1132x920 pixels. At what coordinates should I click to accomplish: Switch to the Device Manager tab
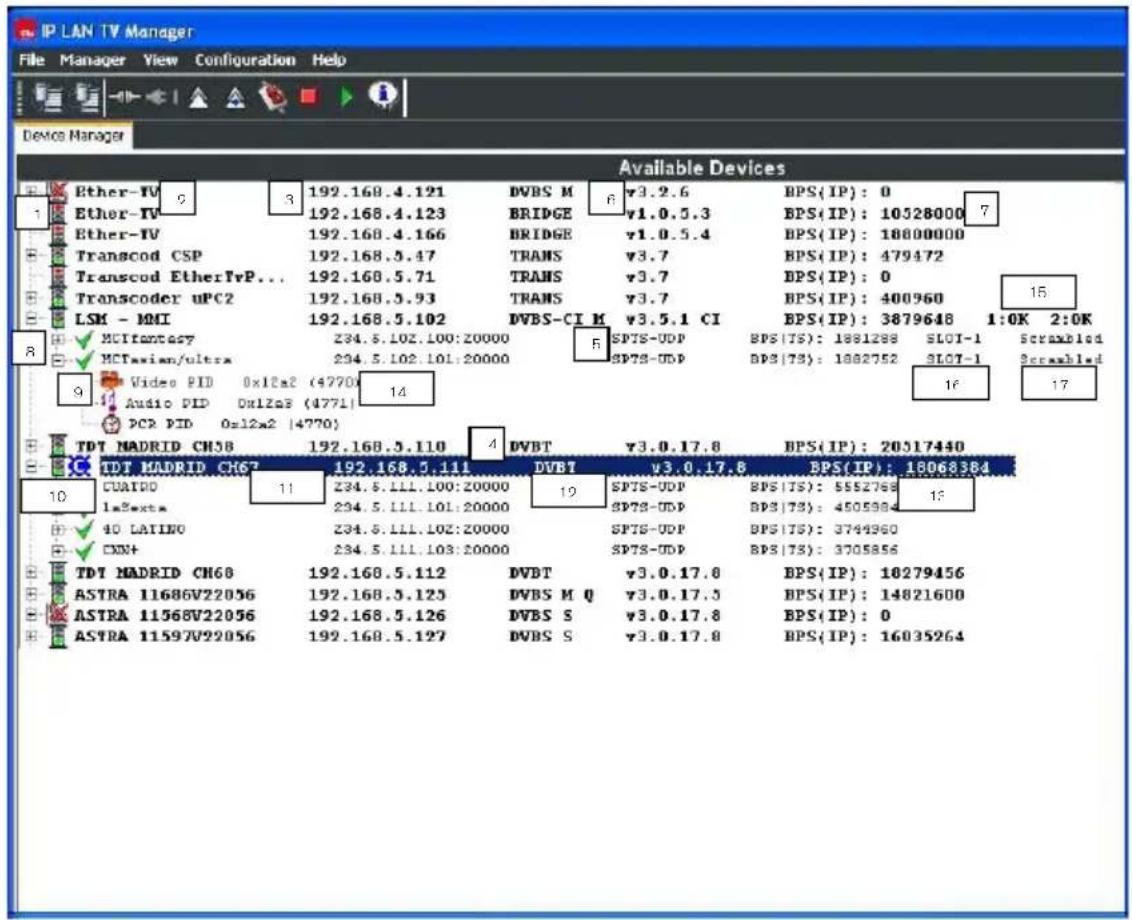tap(74, 136)
